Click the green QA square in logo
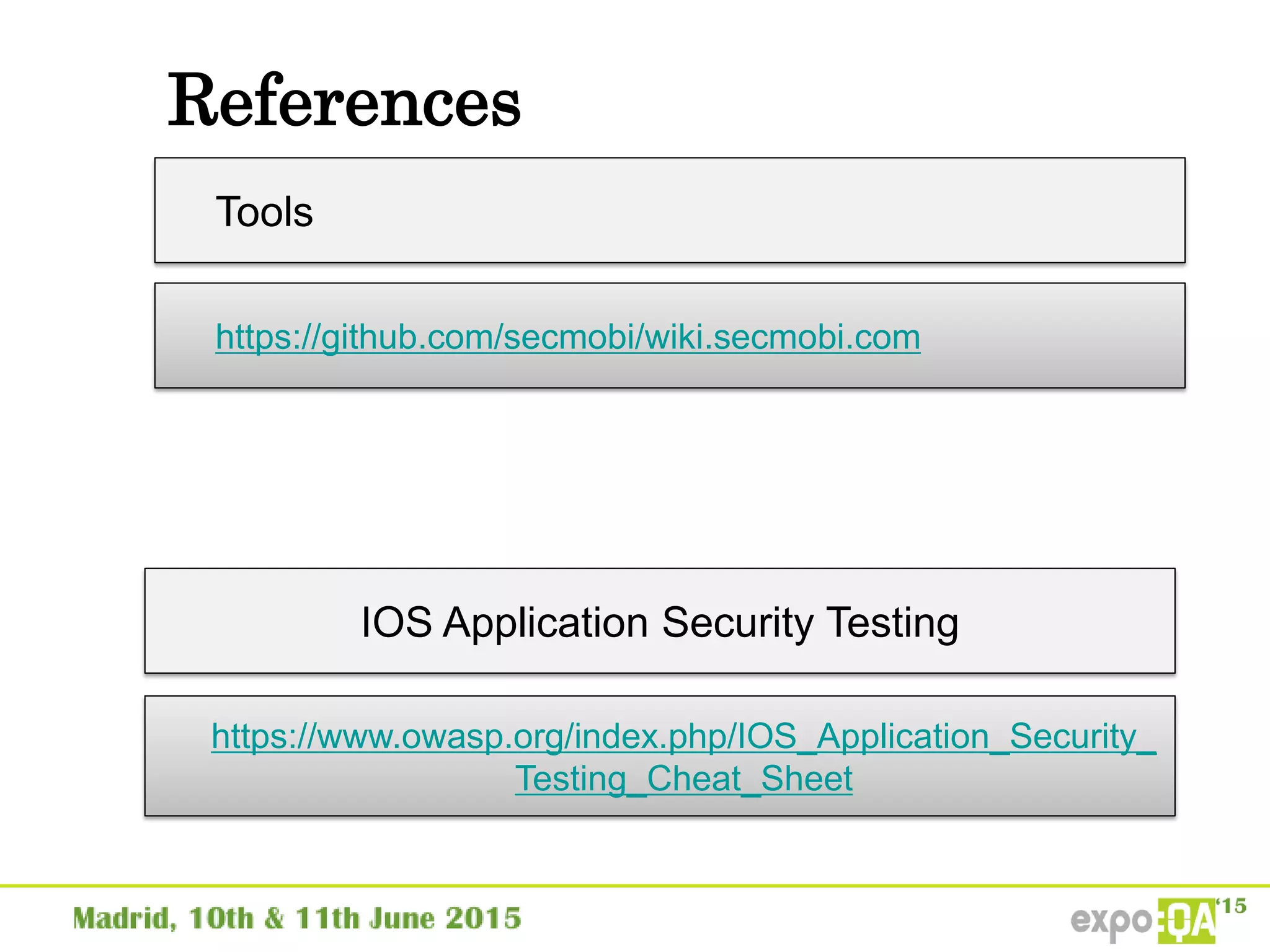 (x=1186, y=922)
